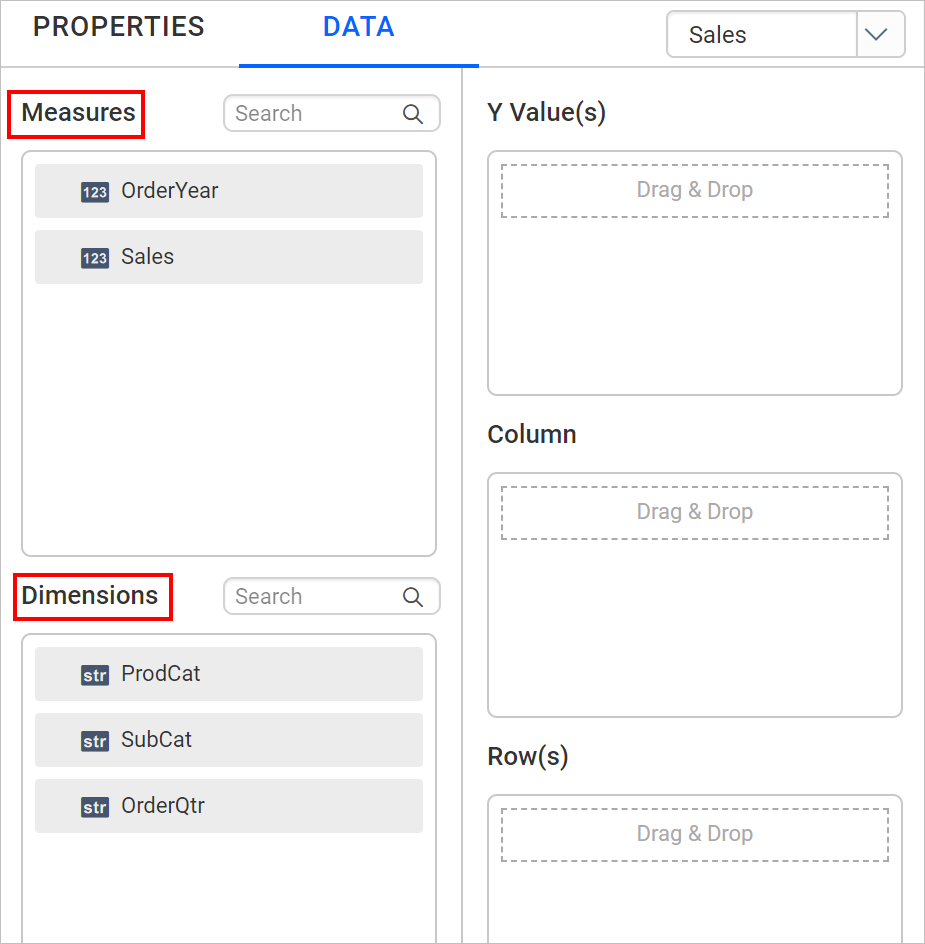Select the OrderYear measure
This screenshot has width=925, height=944.
(x=228, y=191)
